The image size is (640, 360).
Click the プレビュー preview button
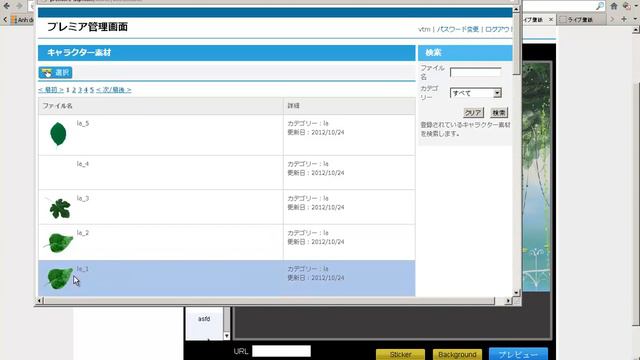pyautogui.click(x=518, y=354)
